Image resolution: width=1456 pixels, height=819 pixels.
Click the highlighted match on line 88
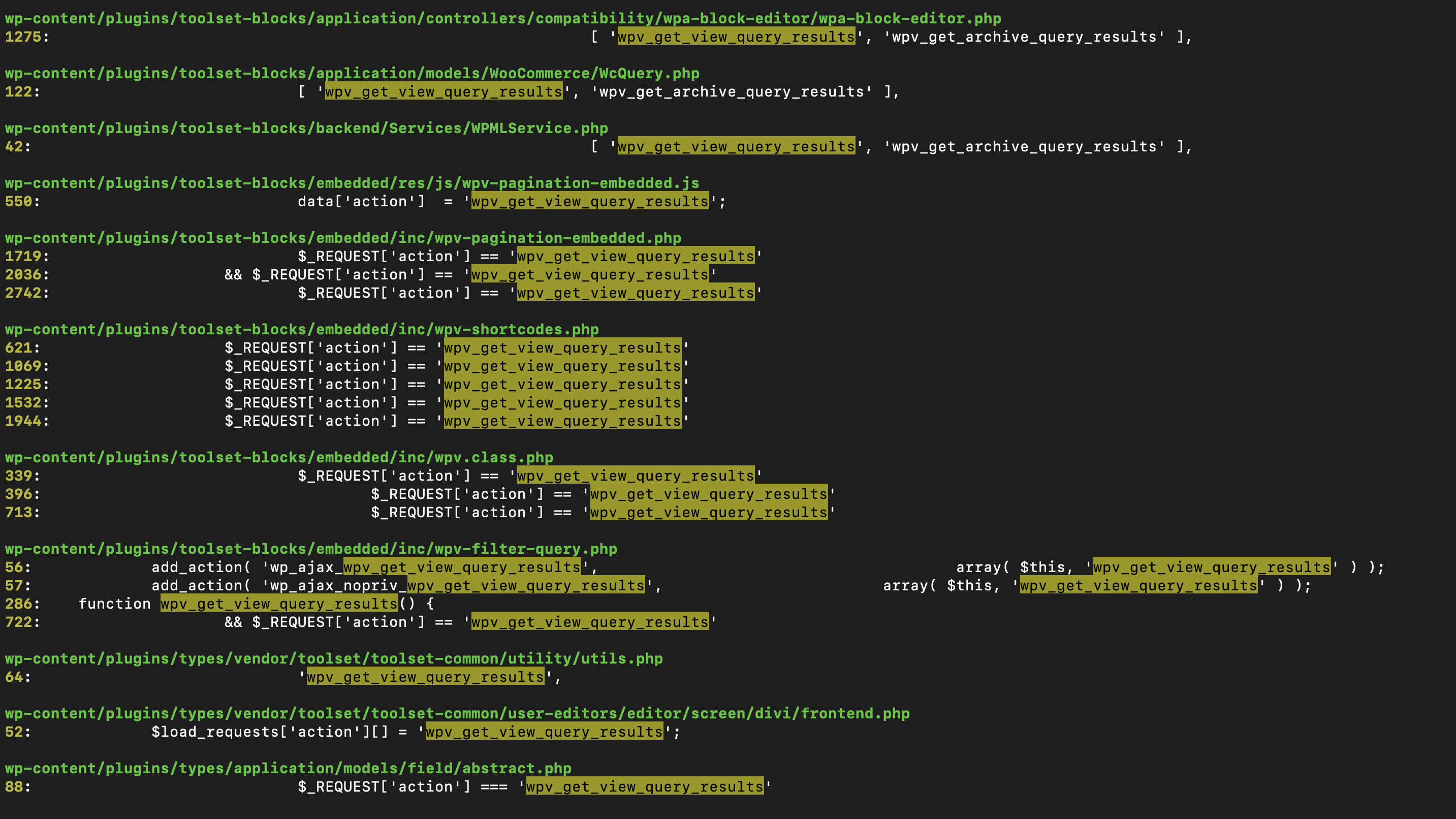pyautogui.click(x=645, y=787)
